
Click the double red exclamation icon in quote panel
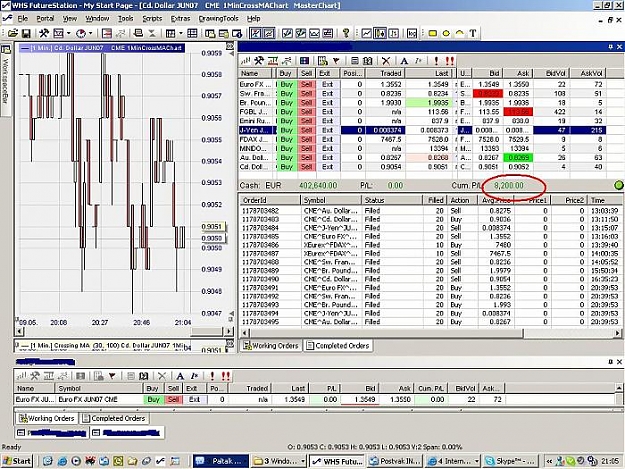click(x=450, y=61)
